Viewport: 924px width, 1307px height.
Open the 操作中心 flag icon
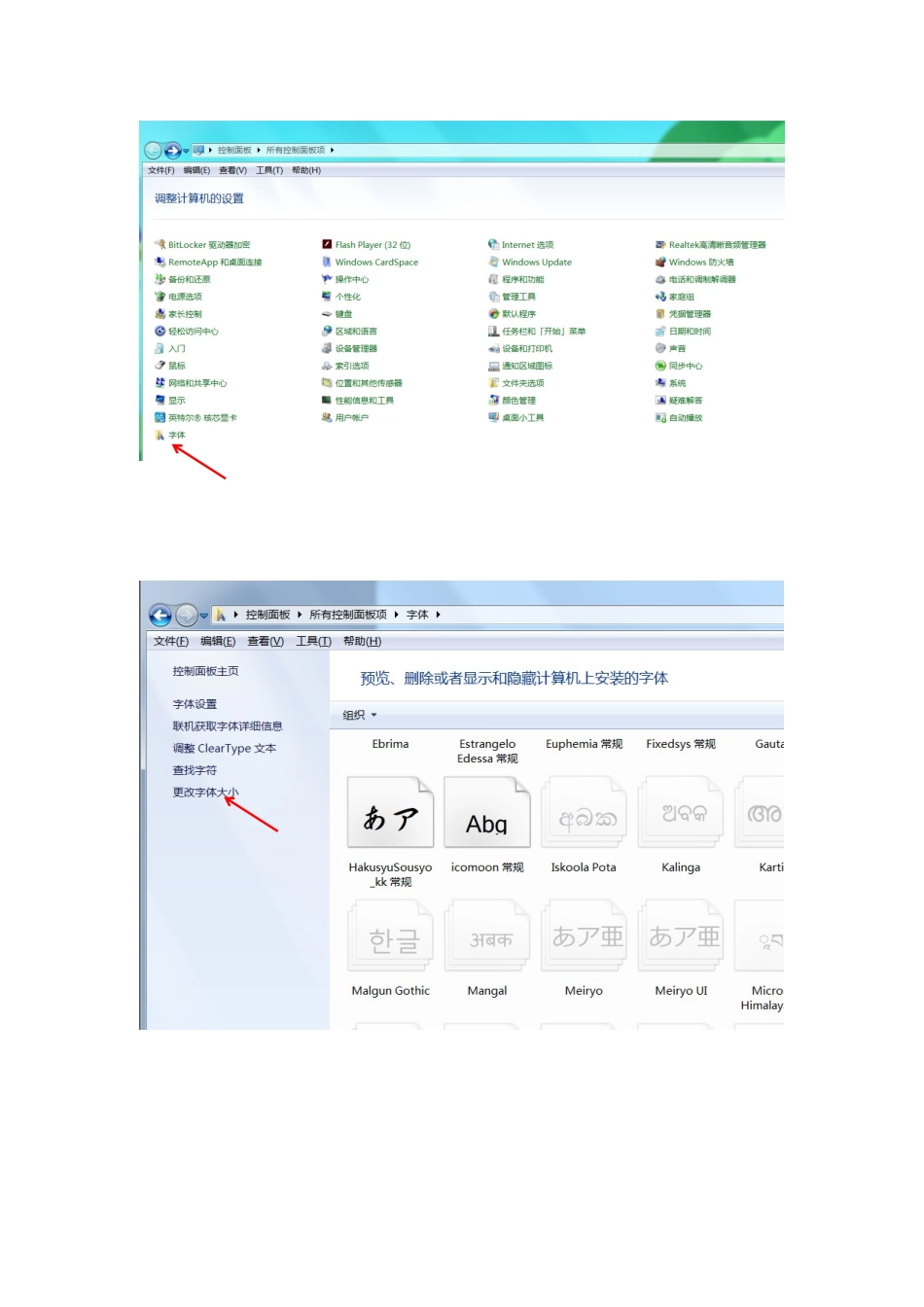(327, 279)
